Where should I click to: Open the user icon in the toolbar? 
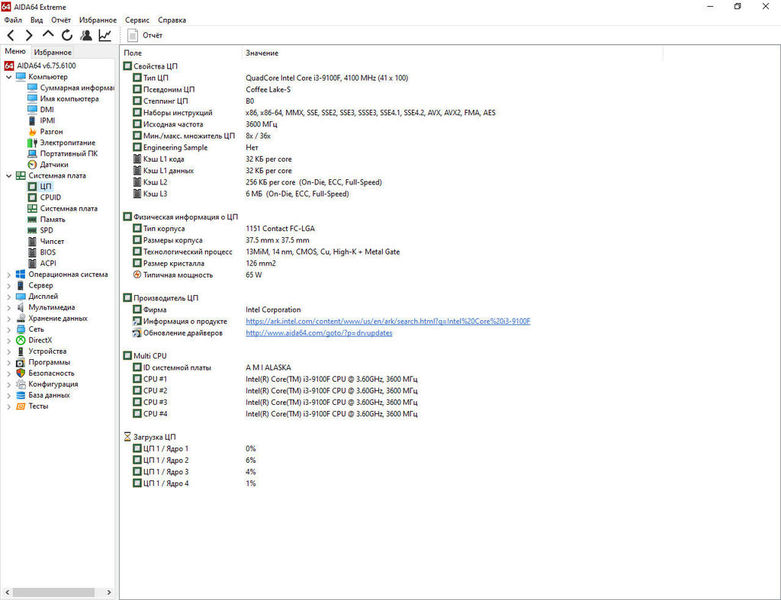tap(86, 35)
